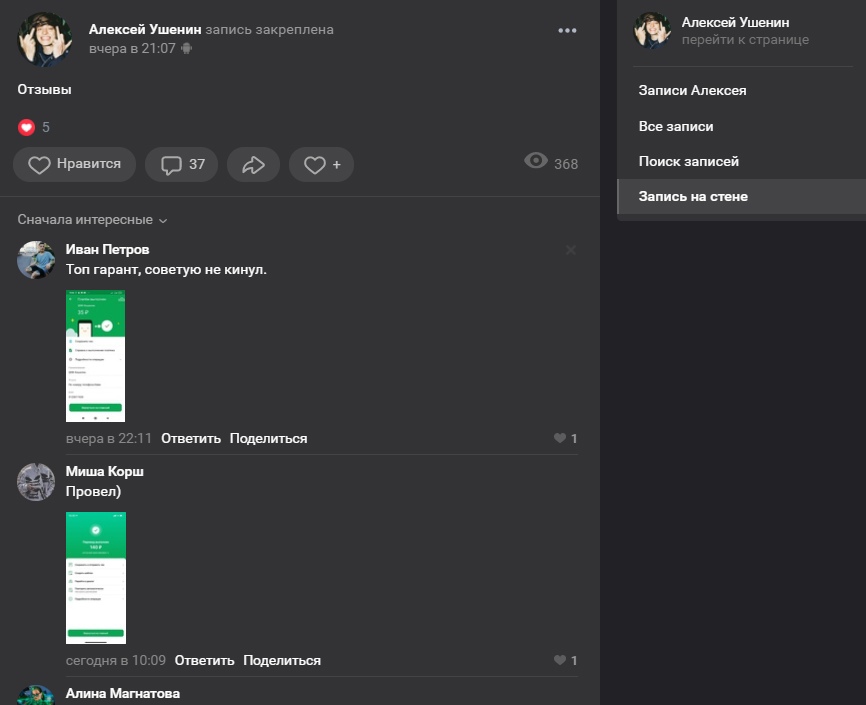
Task: Click Поделиться under Misha Korsh's comment
Action: point(282,660)
